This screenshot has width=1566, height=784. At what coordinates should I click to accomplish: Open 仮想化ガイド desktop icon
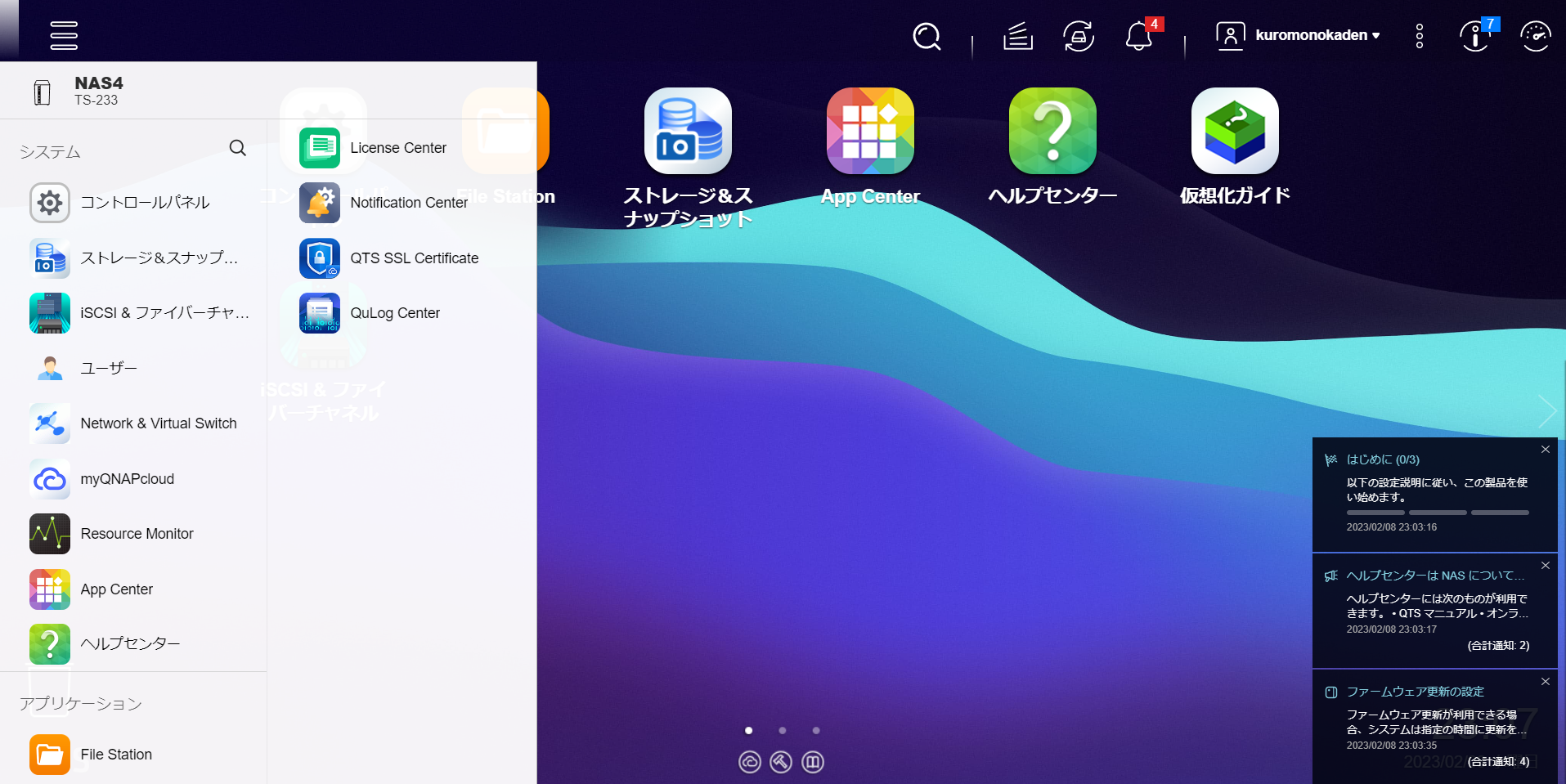click(x=1235, y=147)
